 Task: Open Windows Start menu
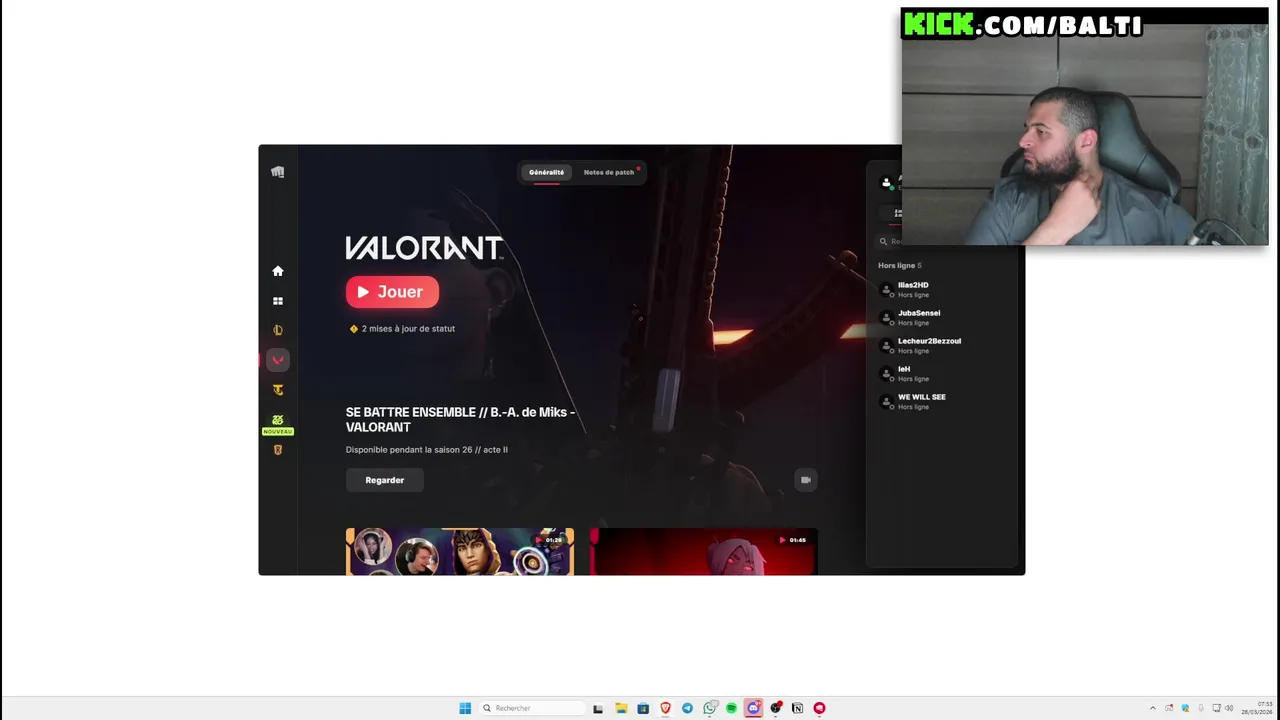(x=465, y=708)
